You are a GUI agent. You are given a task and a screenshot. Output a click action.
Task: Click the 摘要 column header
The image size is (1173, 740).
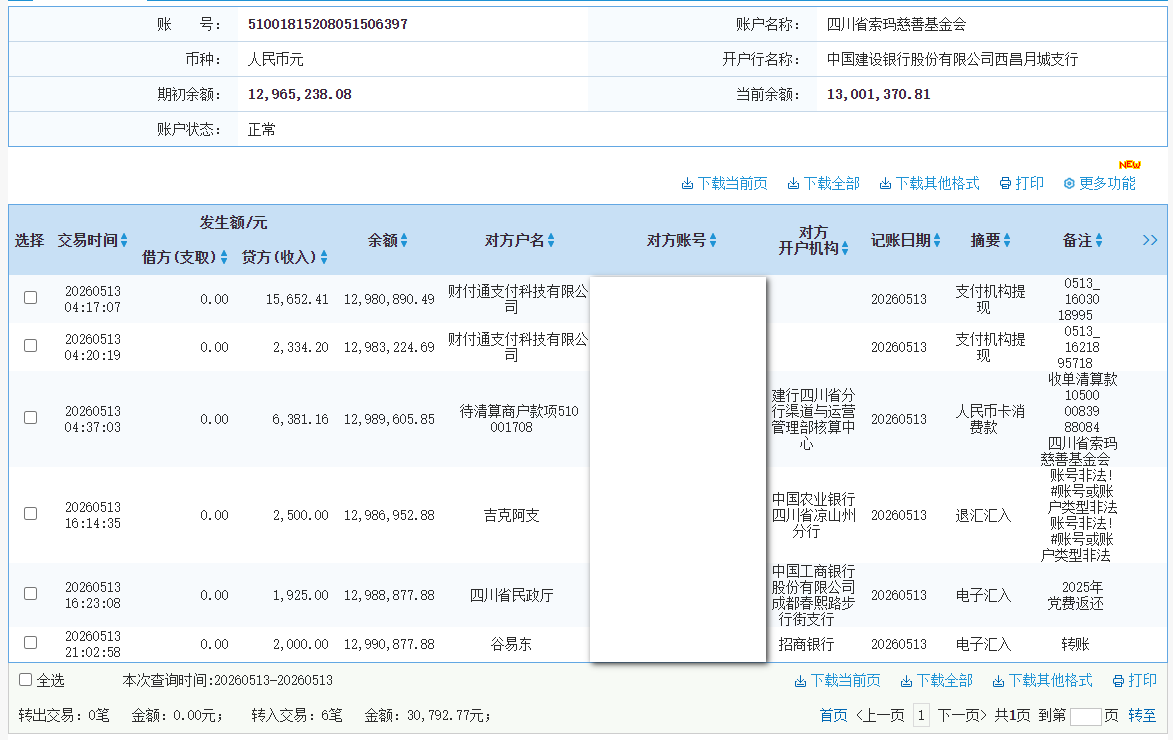985,240
